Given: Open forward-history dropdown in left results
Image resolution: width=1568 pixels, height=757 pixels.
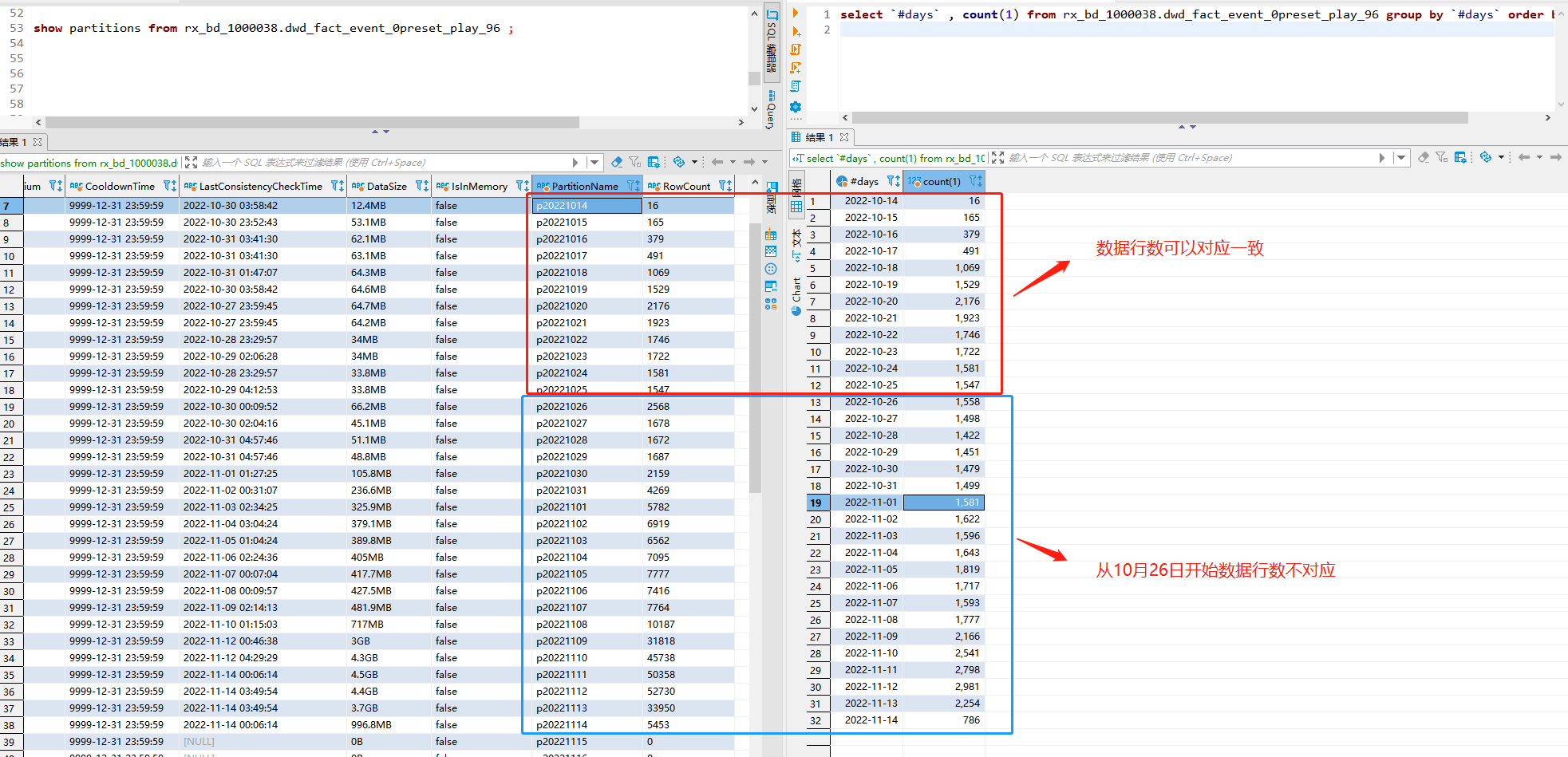Looking at the screenshot, I should (x=764, y=162).
